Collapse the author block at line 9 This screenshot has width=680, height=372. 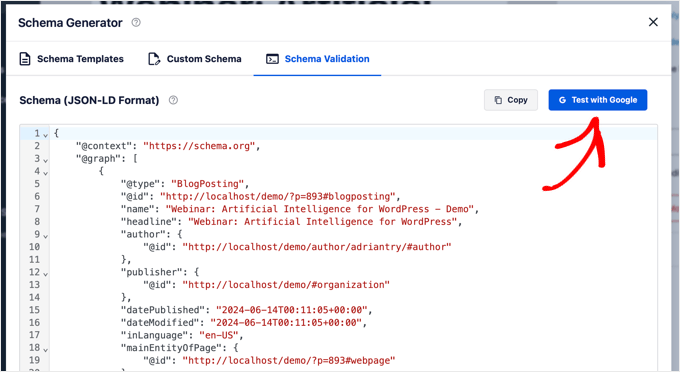(x=46, y=236)
